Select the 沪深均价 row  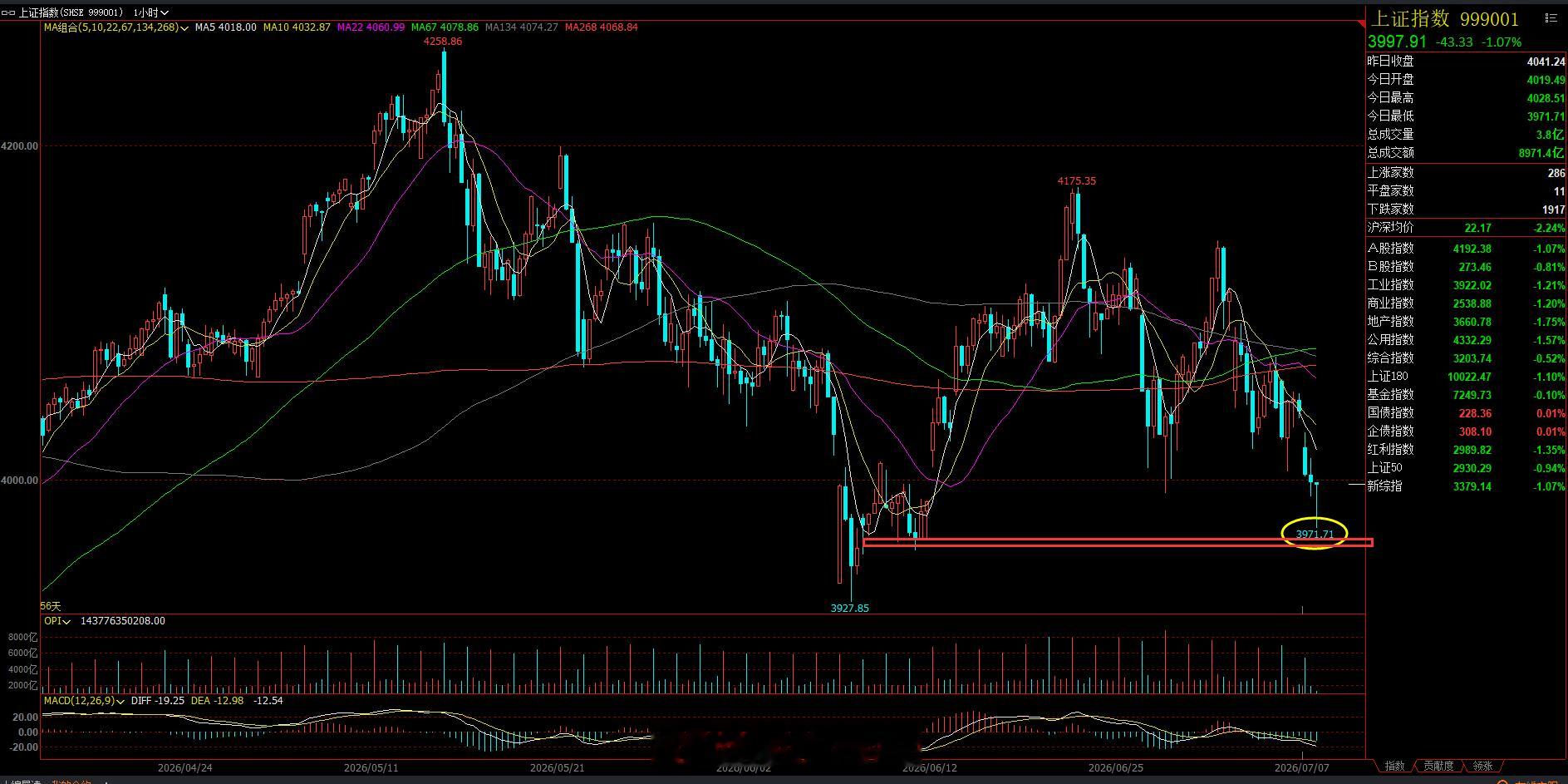click(1467, 228)
